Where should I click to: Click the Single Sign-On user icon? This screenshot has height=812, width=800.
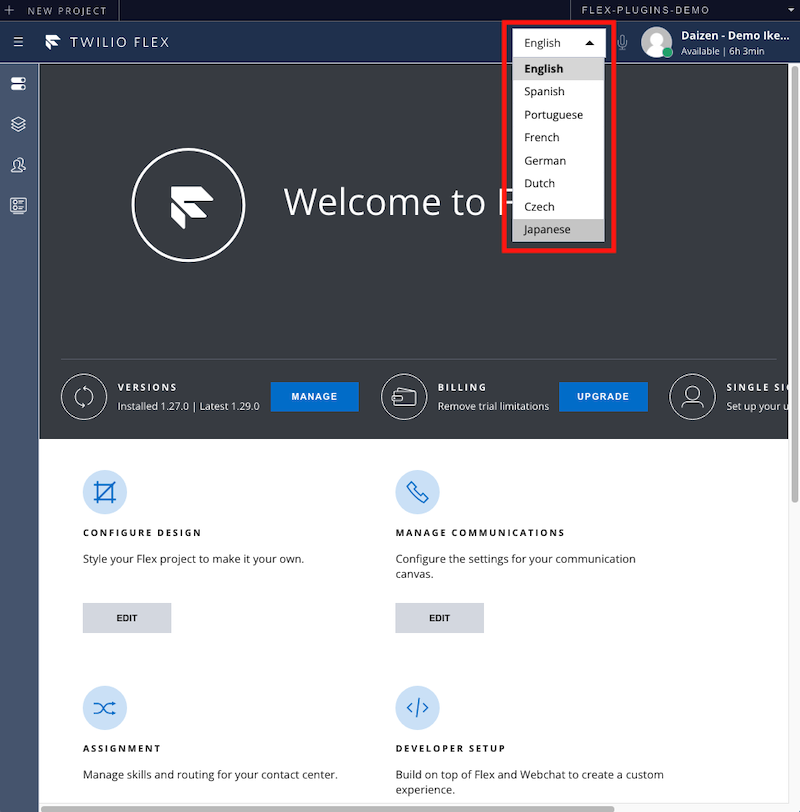692,397
